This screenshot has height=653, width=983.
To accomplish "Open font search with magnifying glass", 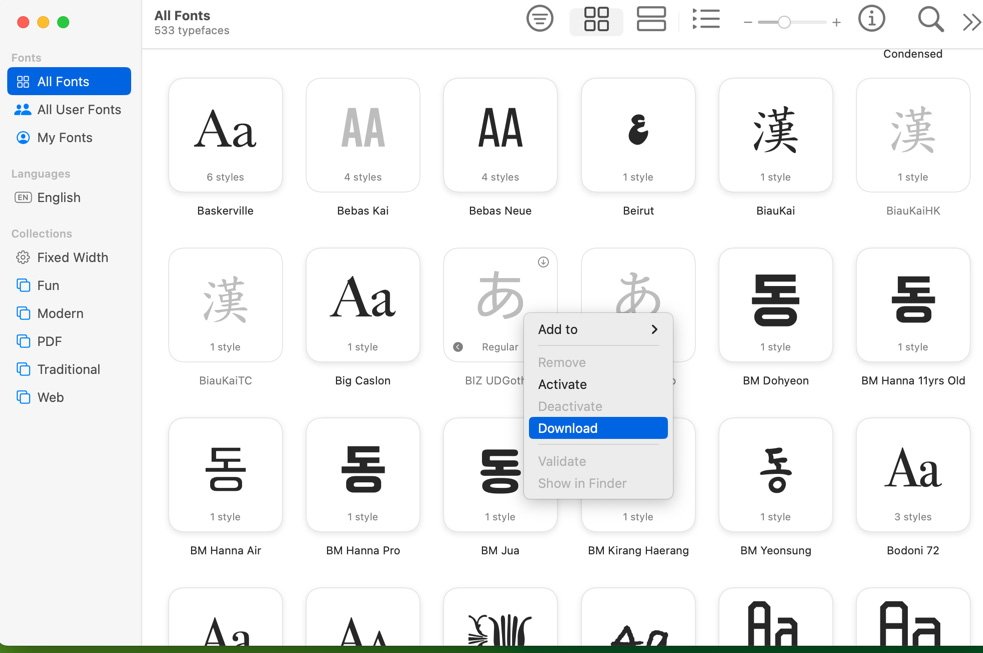I will (930, 19).
